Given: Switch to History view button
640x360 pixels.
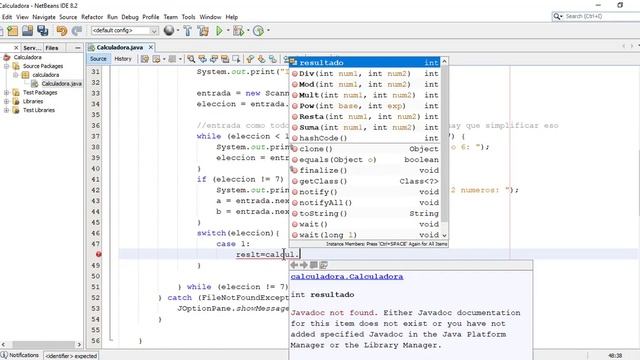Looking at the screenshot, I should [x=123, y=59].
